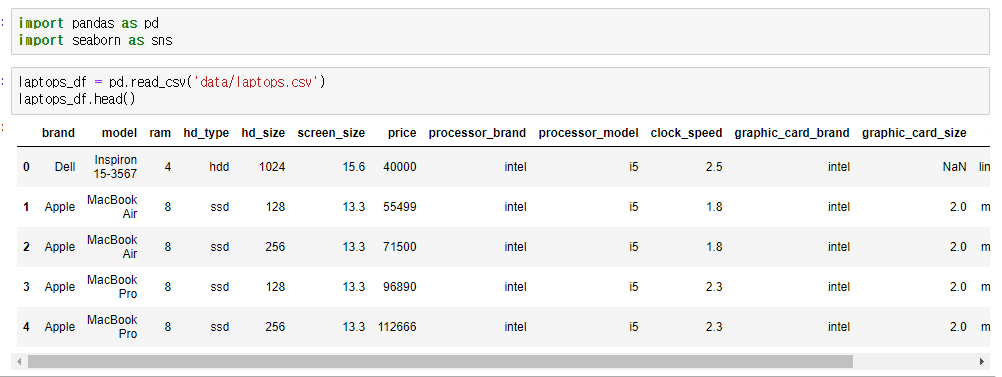Click Apple brand cell in row 1
1002x377 pixels.
coord(60,207)
